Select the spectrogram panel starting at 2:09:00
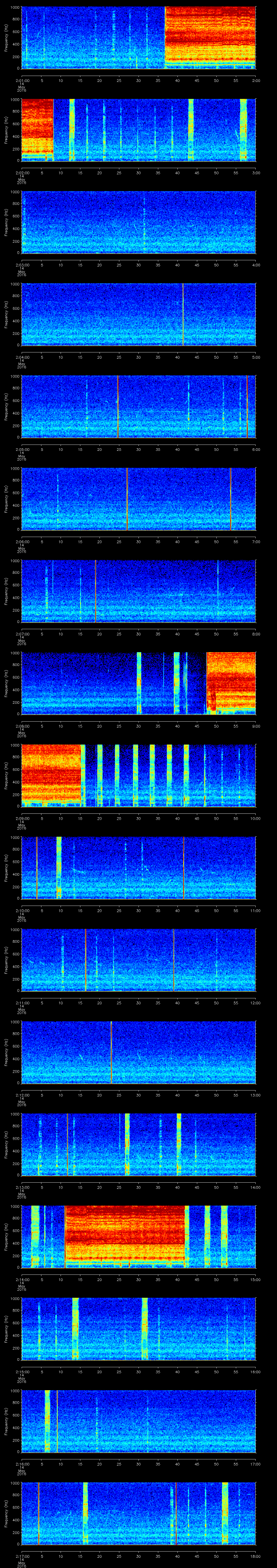This screenshot has width=277, height=1568. (x=138, y=775)
